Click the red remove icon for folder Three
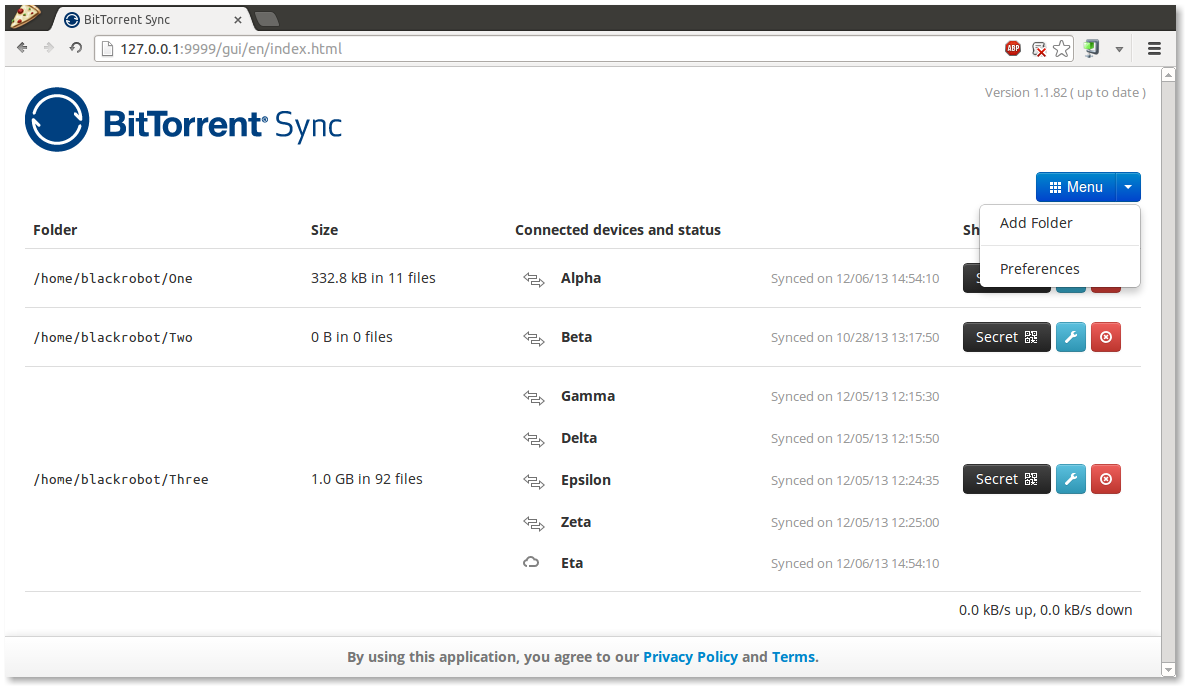The width and height of the screenshot is (1185, 686). 1105,479
